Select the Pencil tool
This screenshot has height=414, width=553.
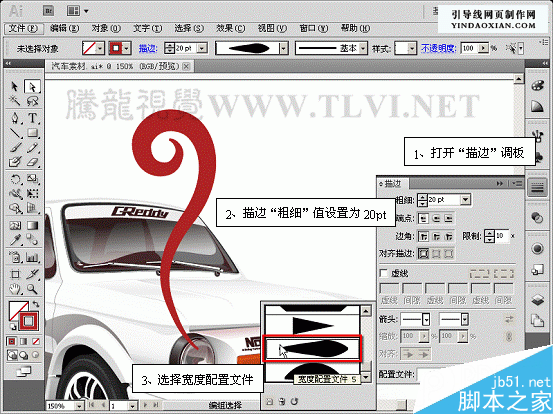coord(32,148)
